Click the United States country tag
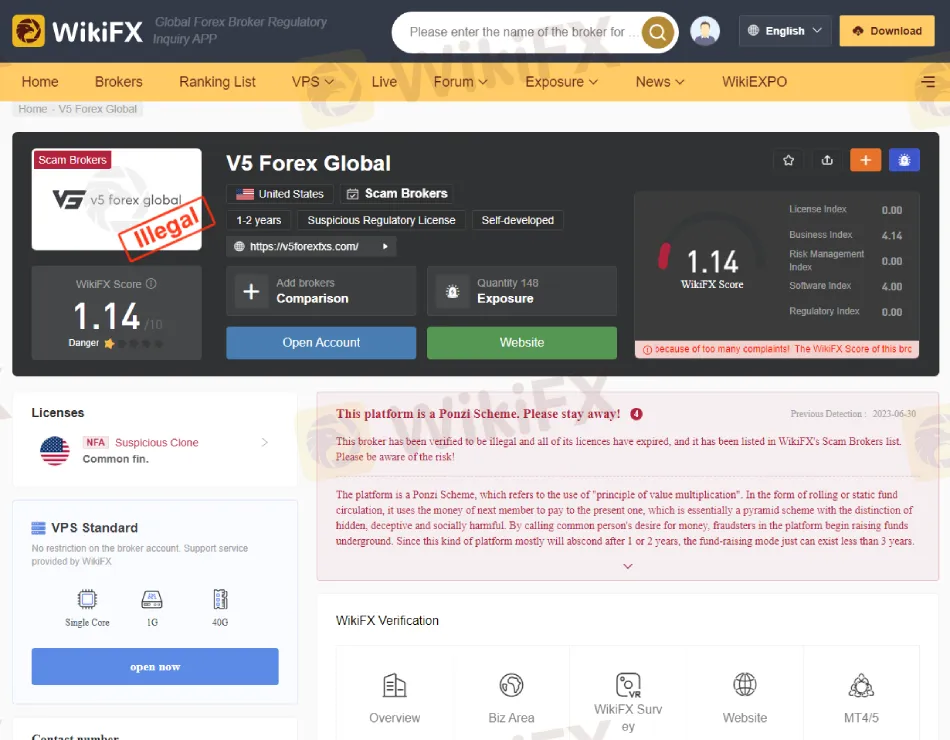The height and width of the screenshot is (740, 950). coord(279,194)
